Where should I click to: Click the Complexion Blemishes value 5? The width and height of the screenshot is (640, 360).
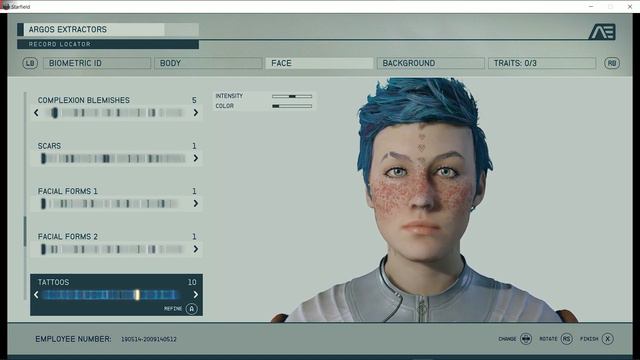194,100
